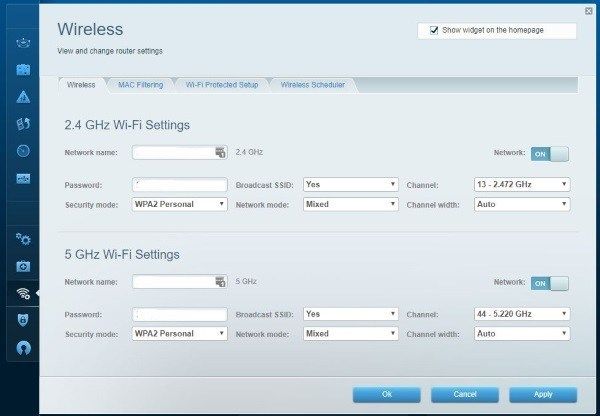Open the Speed Test gauge icon
Screen dimensions: 600x416
coord(23,151)
